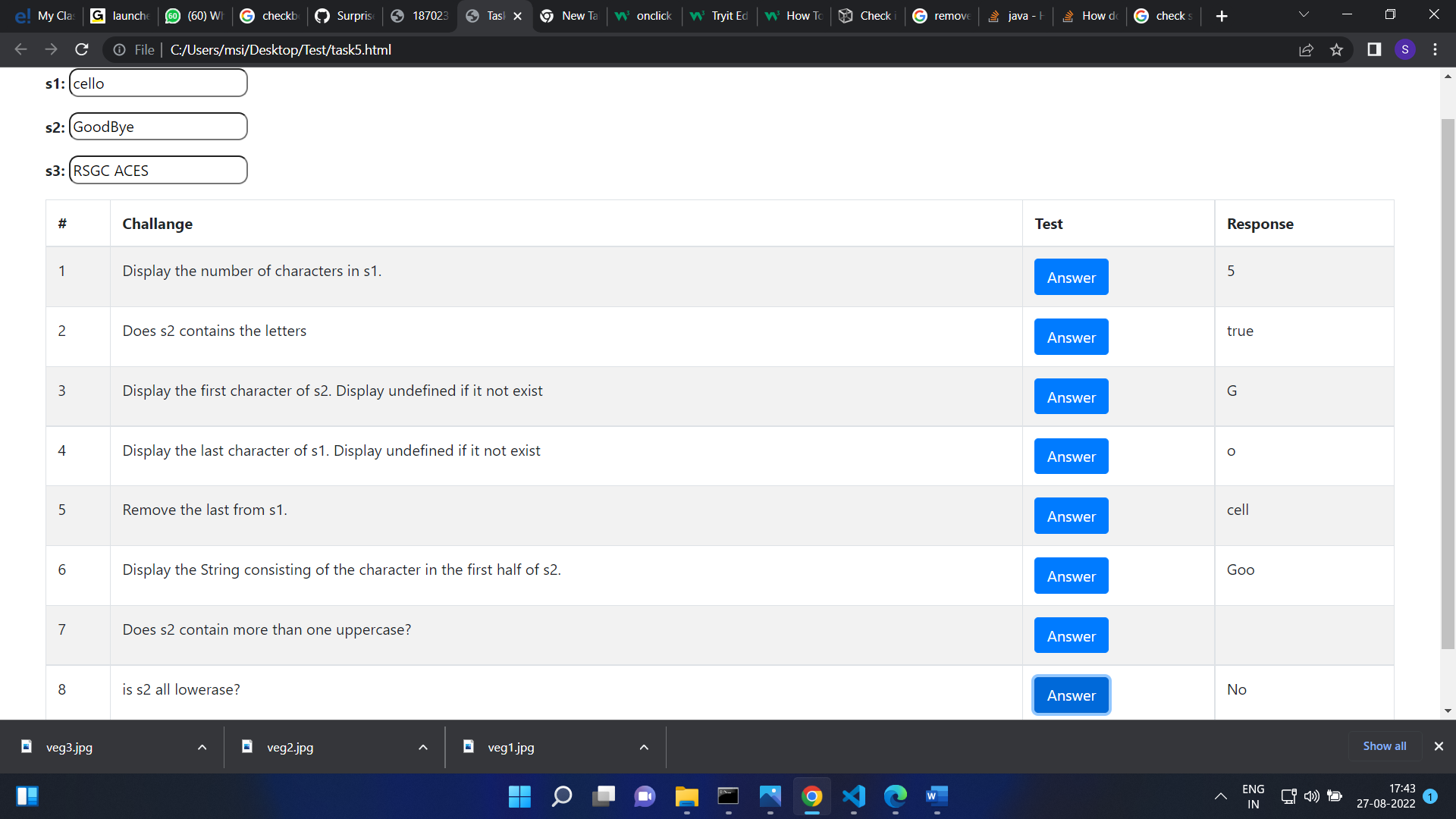Bookmark this page with the star icon
Screen dimensions: 1456x819
pos(1336,50)
